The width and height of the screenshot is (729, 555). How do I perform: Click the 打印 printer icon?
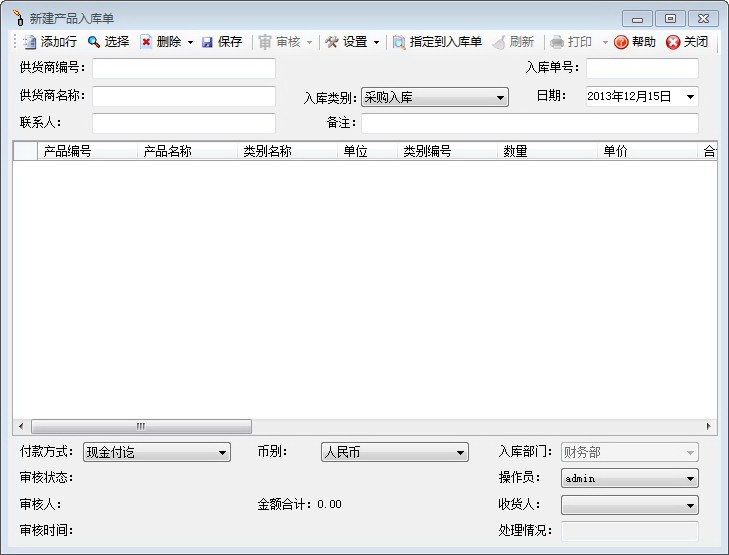(557, 42)
